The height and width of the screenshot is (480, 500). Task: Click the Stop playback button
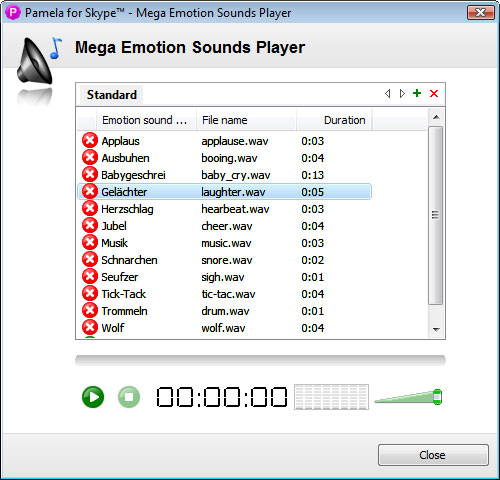click(x=129, y=397)
